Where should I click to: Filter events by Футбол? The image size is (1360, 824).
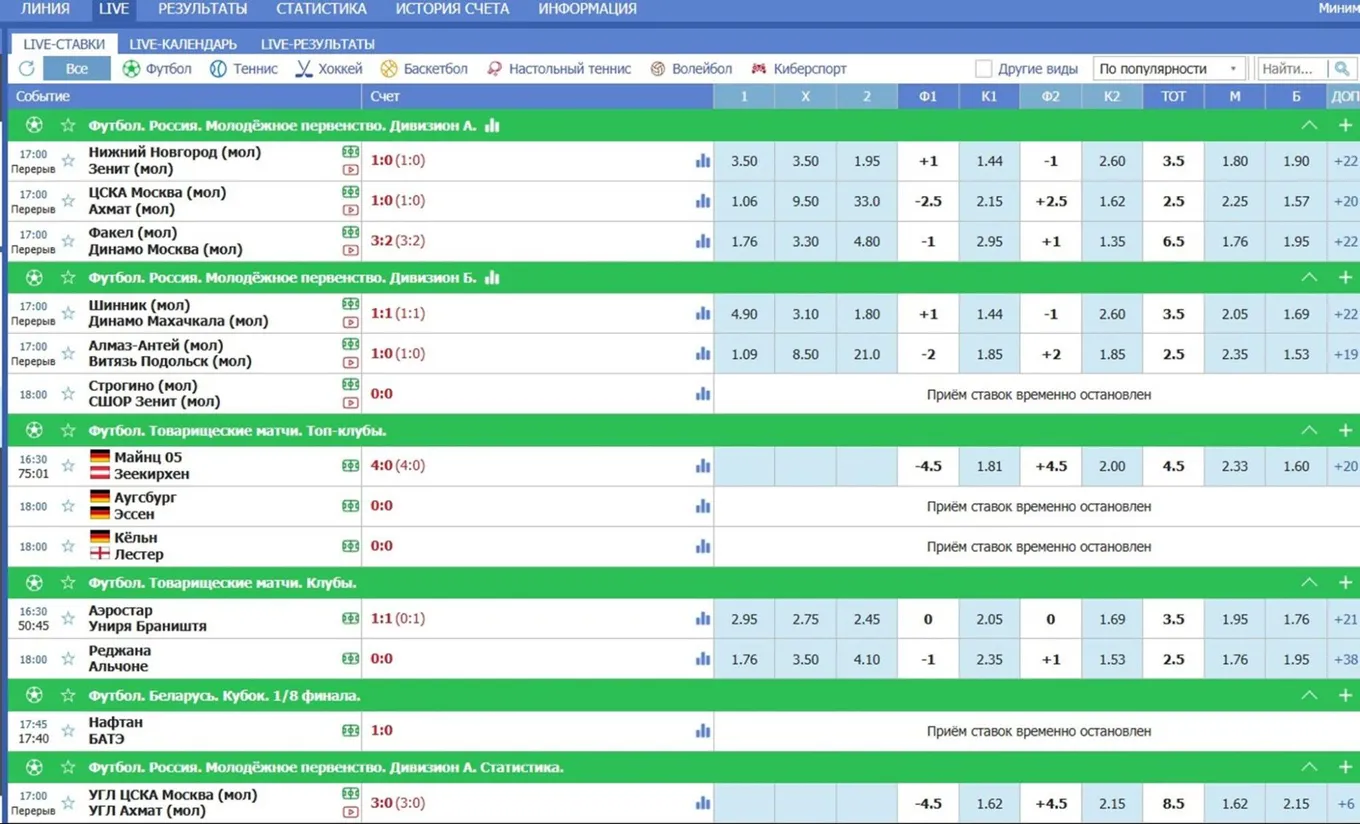pyautogui.click(x=157, y=69)
